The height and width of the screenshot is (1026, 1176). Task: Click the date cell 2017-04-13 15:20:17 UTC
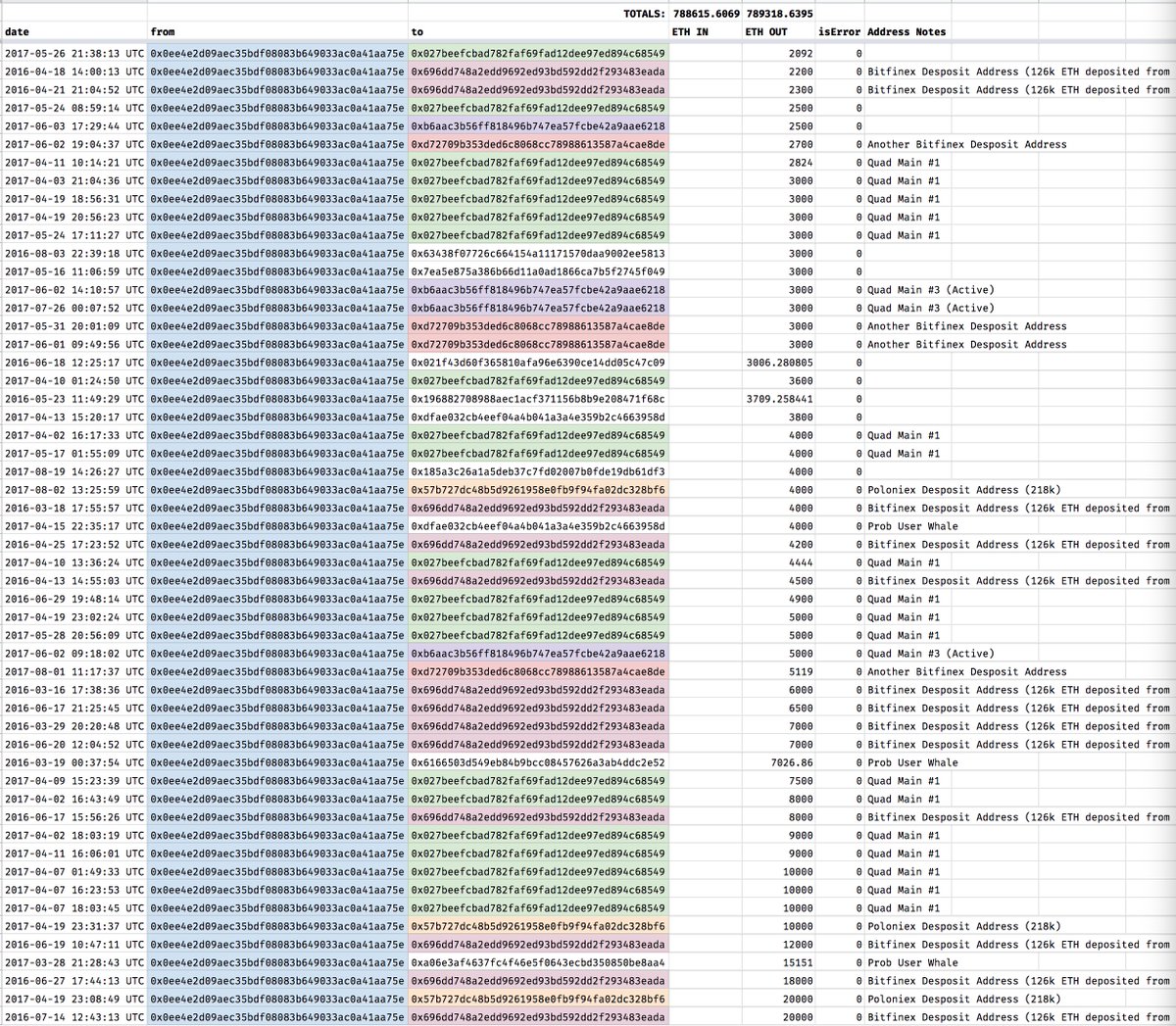(x=73, y=417)
